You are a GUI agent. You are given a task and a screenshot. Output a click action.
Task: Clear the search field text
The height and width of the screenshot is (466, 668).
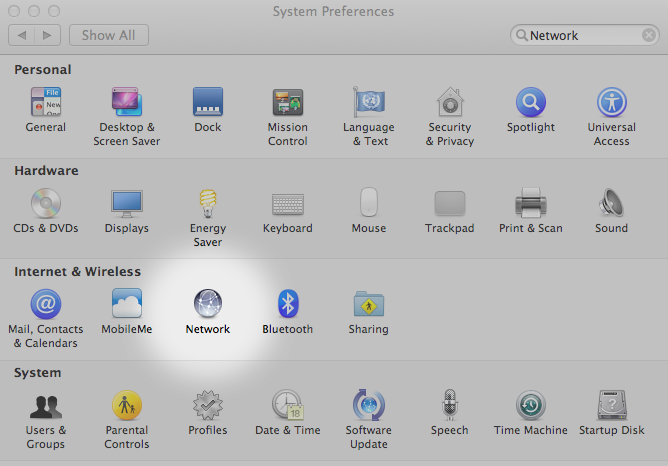tap(649, 35)
